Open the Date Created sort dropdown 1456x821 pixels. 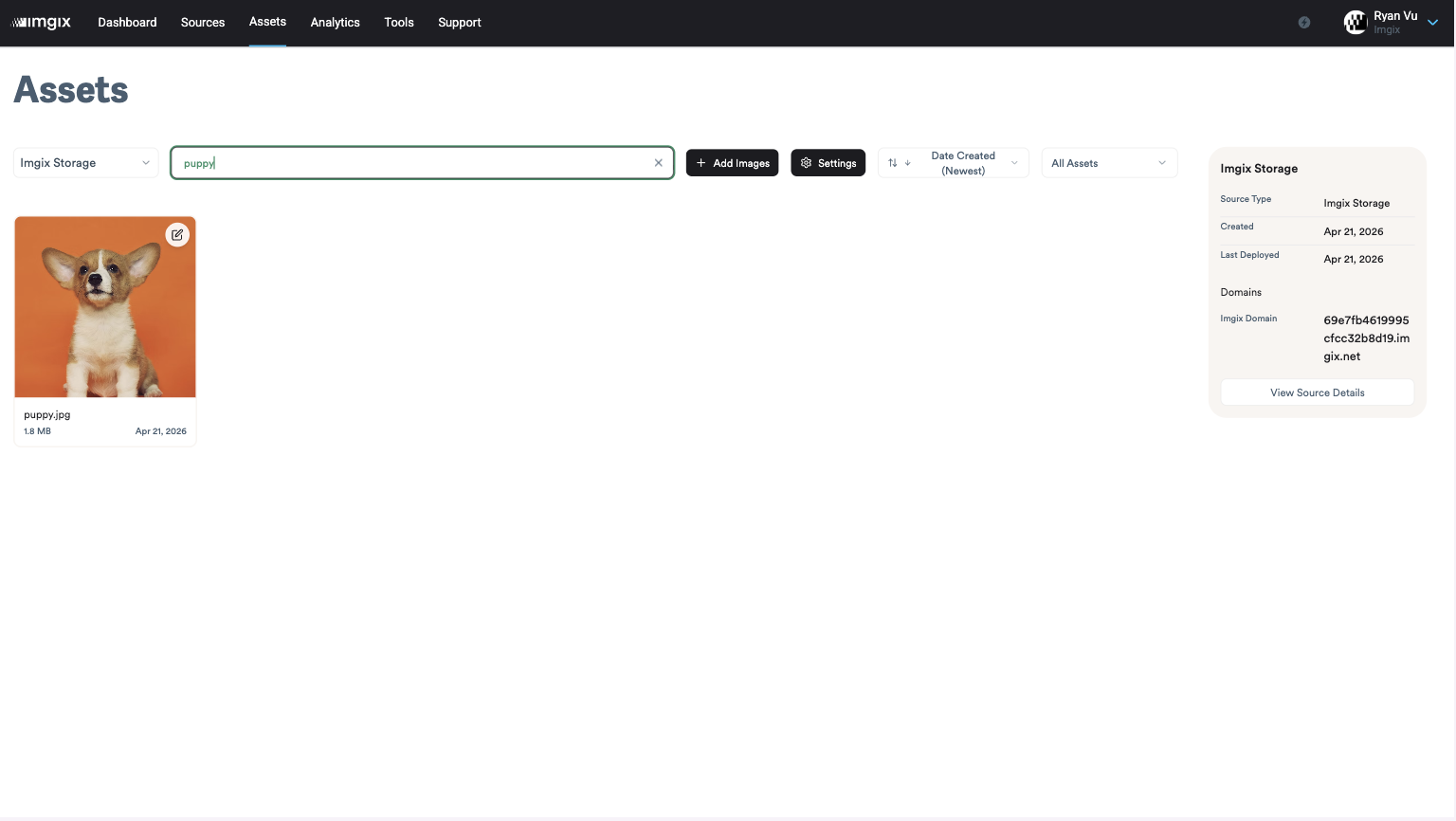point(963,162)
